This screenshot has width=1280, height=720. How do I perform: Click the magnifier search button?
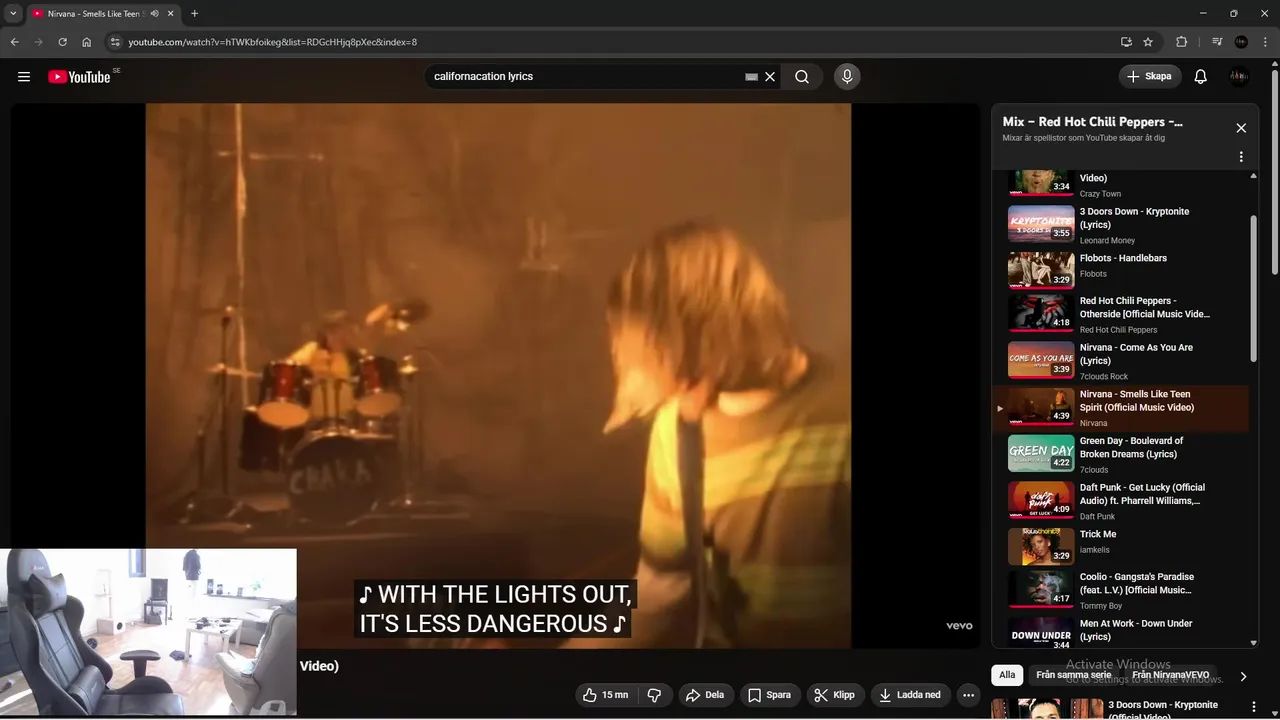pos(802,77)
